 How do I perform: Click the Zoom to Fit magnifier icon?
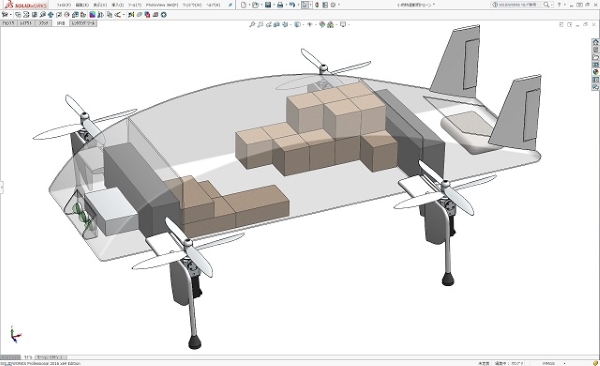(252, 25)
